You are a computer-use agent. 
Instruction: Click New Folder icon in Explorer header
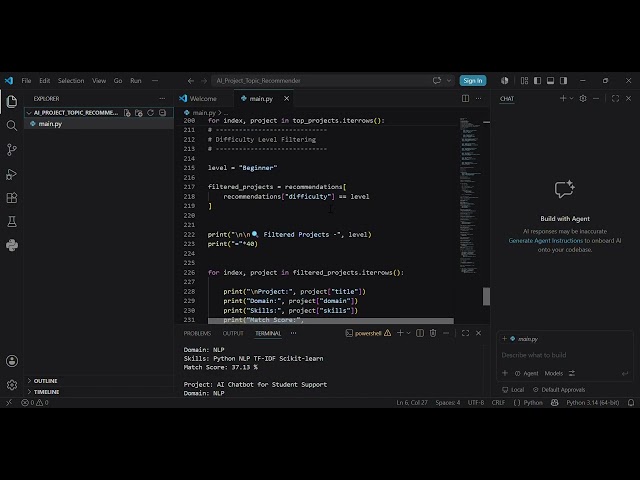click(139, 113)
